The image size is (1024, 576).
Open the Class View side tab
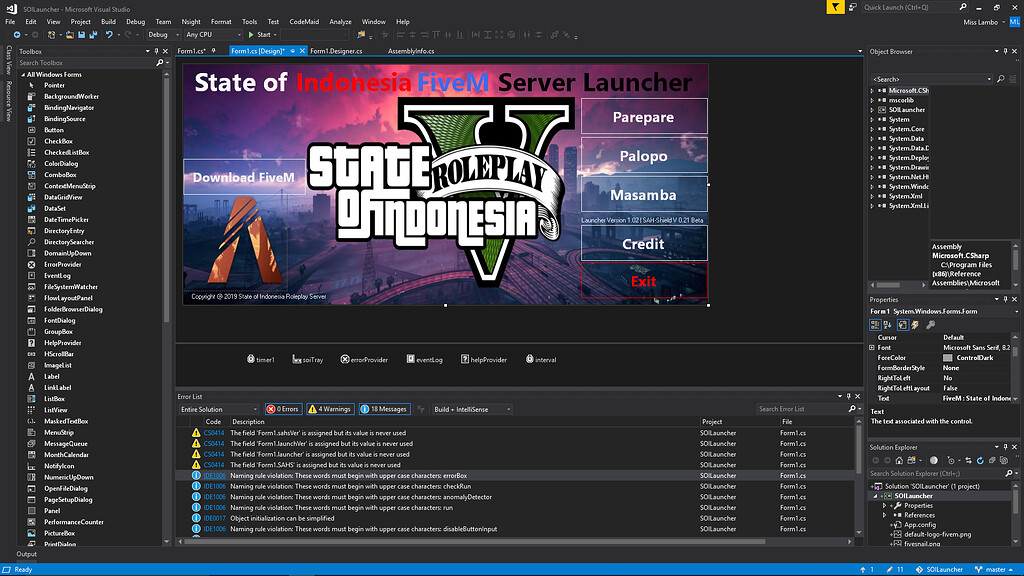[8, 60]
